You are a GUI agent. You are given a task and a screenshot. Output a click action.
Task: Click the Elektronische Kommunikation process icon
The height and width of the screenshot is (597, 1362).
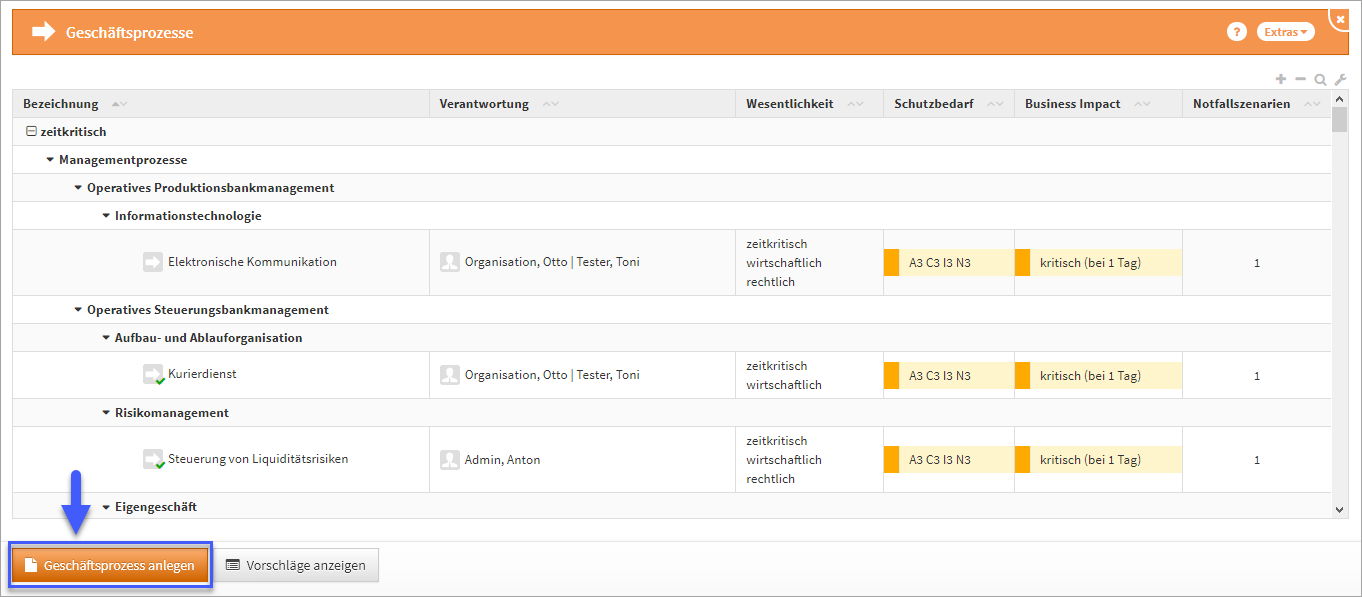point(152,262)
